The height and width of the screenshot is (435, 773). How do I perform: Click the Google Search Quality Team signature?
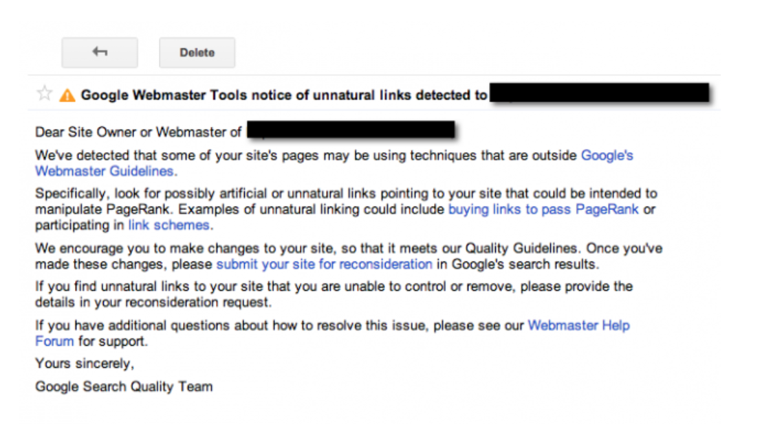124,387
